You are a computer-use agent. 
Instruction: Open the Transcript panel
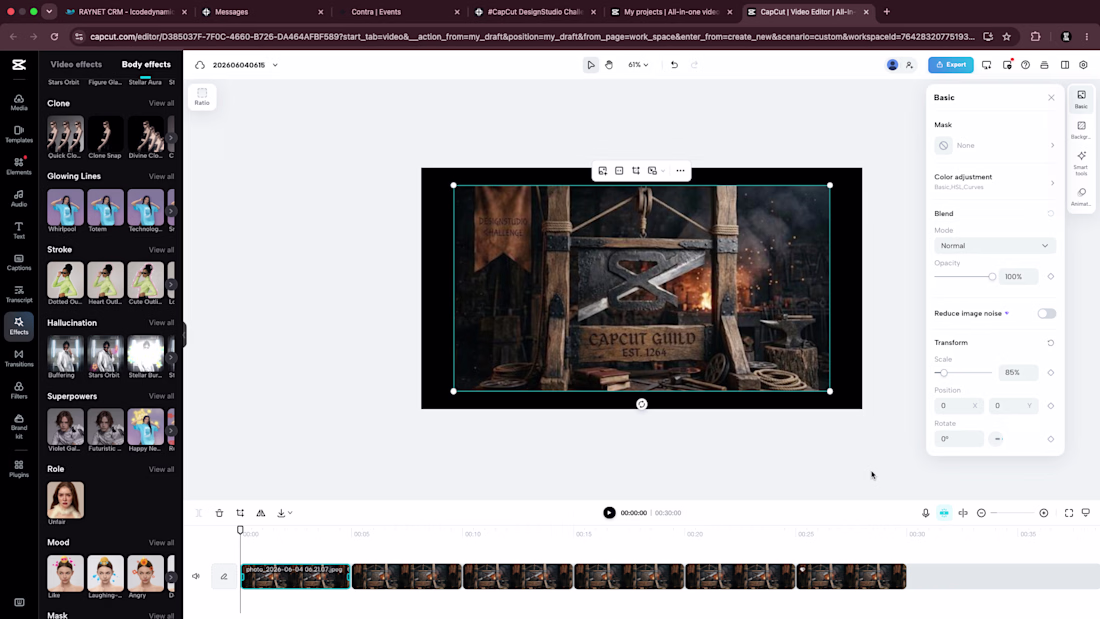(19, 294)
